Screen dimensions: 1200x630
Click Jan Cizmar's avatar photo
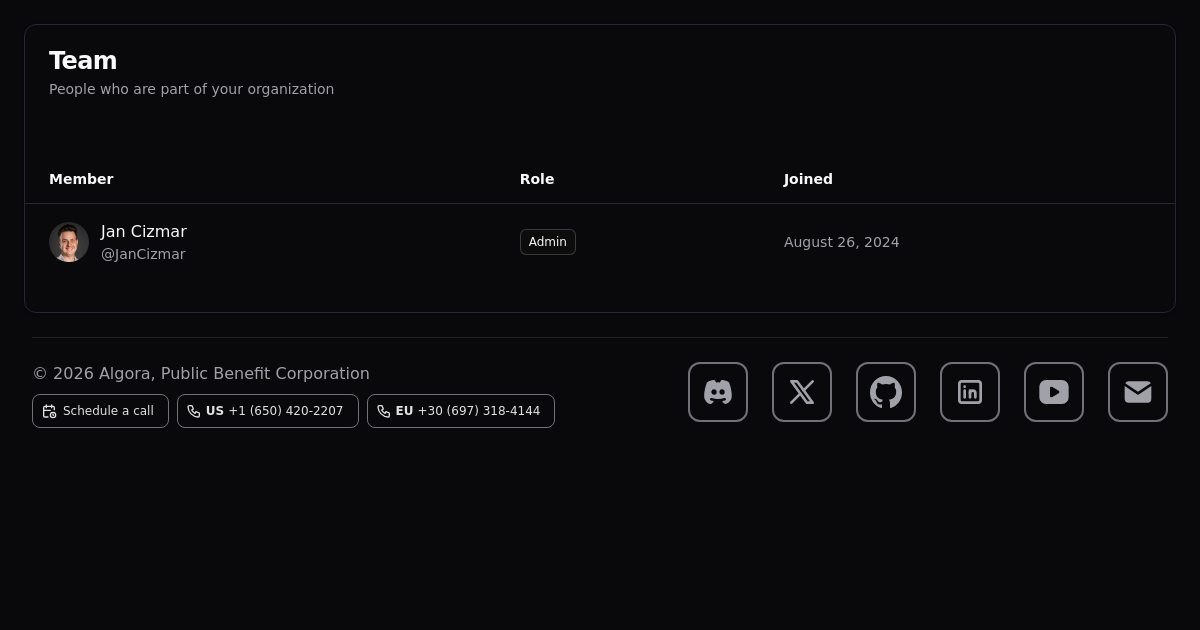pos(69,242)
